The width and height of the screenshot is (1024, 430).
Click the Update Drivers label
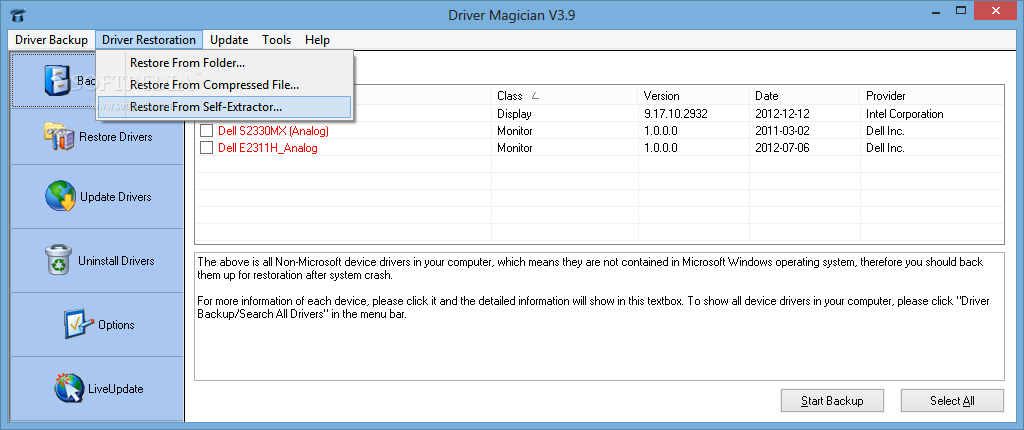[116, 197]
